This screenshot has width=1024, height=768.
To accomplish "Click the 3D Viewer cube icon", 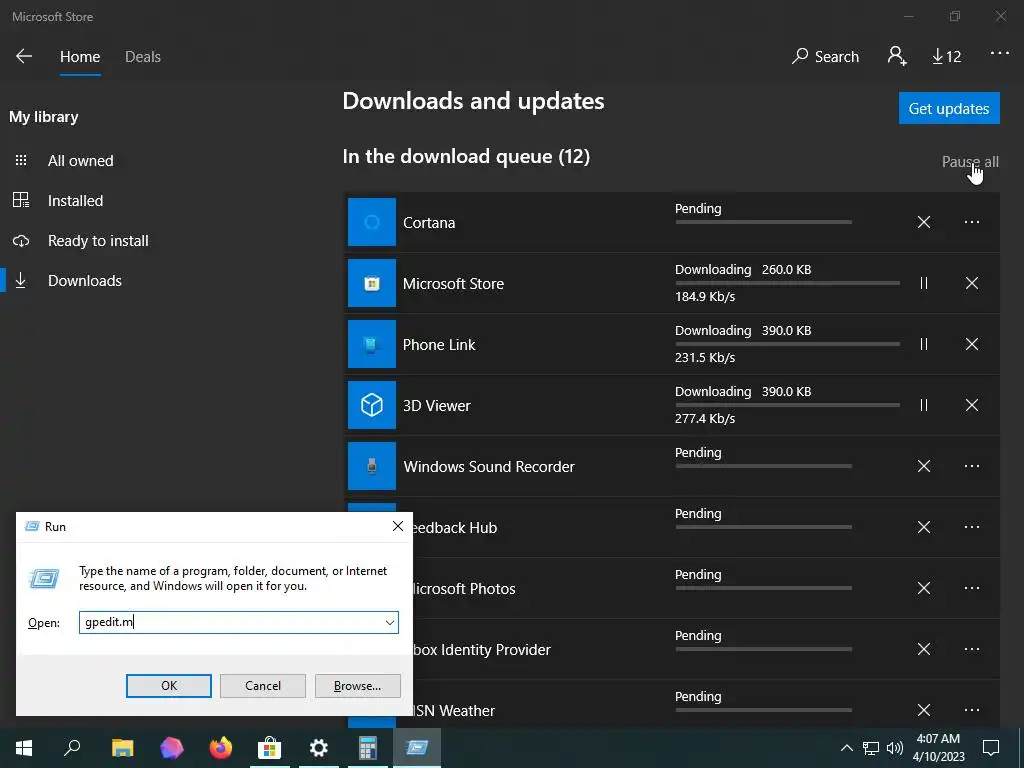I will [372, 405].
